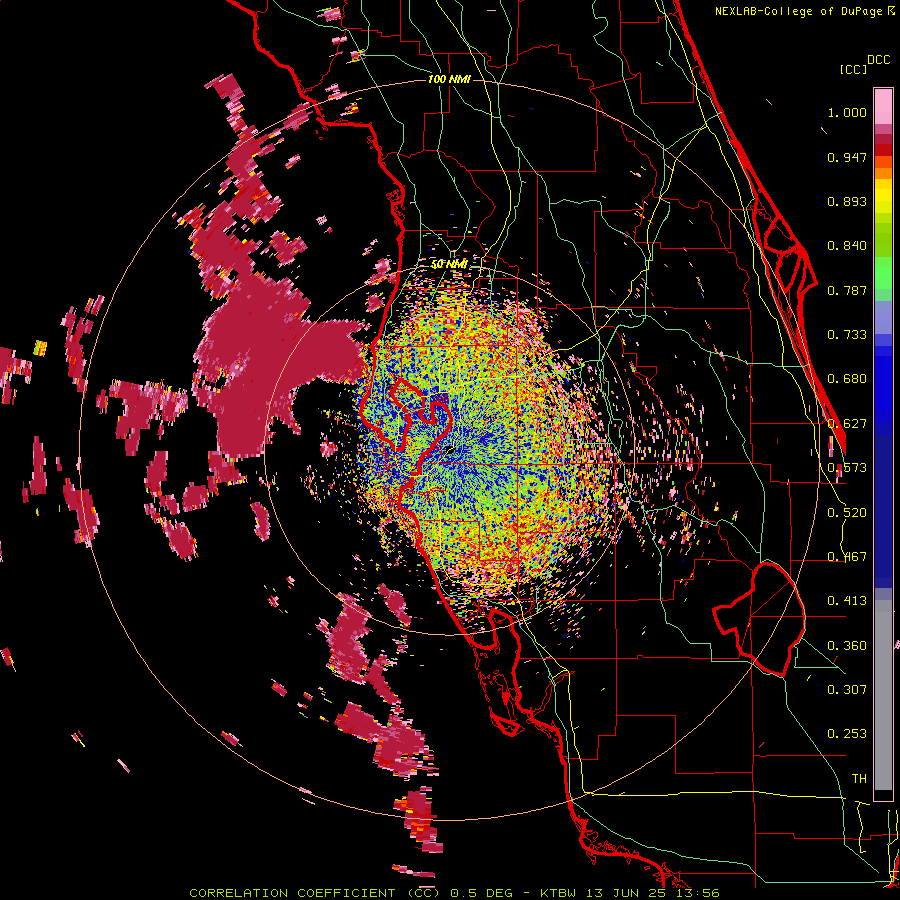This screenshot has width=900, height=900.
Task: Select the 0.520 color scale value
Action: click(x=847, y=513)
